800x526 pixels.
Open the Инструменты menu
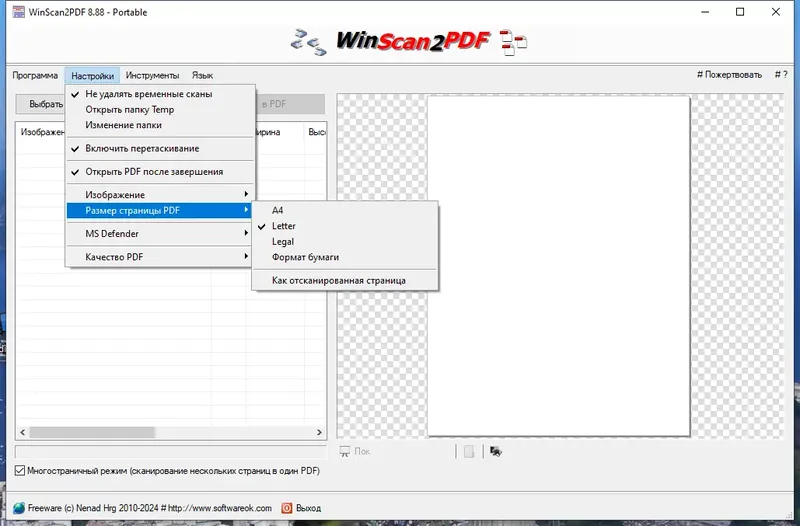point(153,76)
